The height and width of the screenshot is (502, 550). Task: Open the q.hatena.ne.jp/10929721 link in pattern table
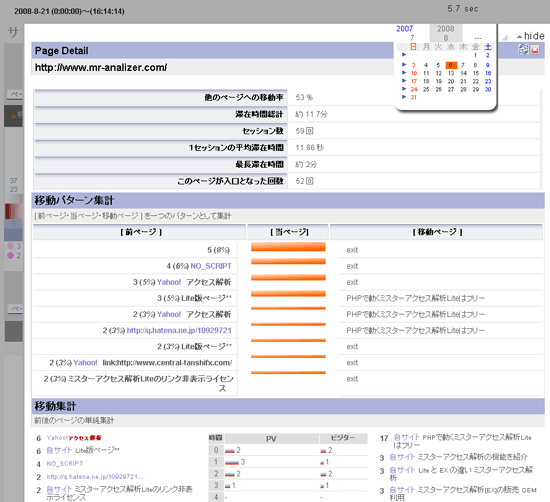point(179,330)
